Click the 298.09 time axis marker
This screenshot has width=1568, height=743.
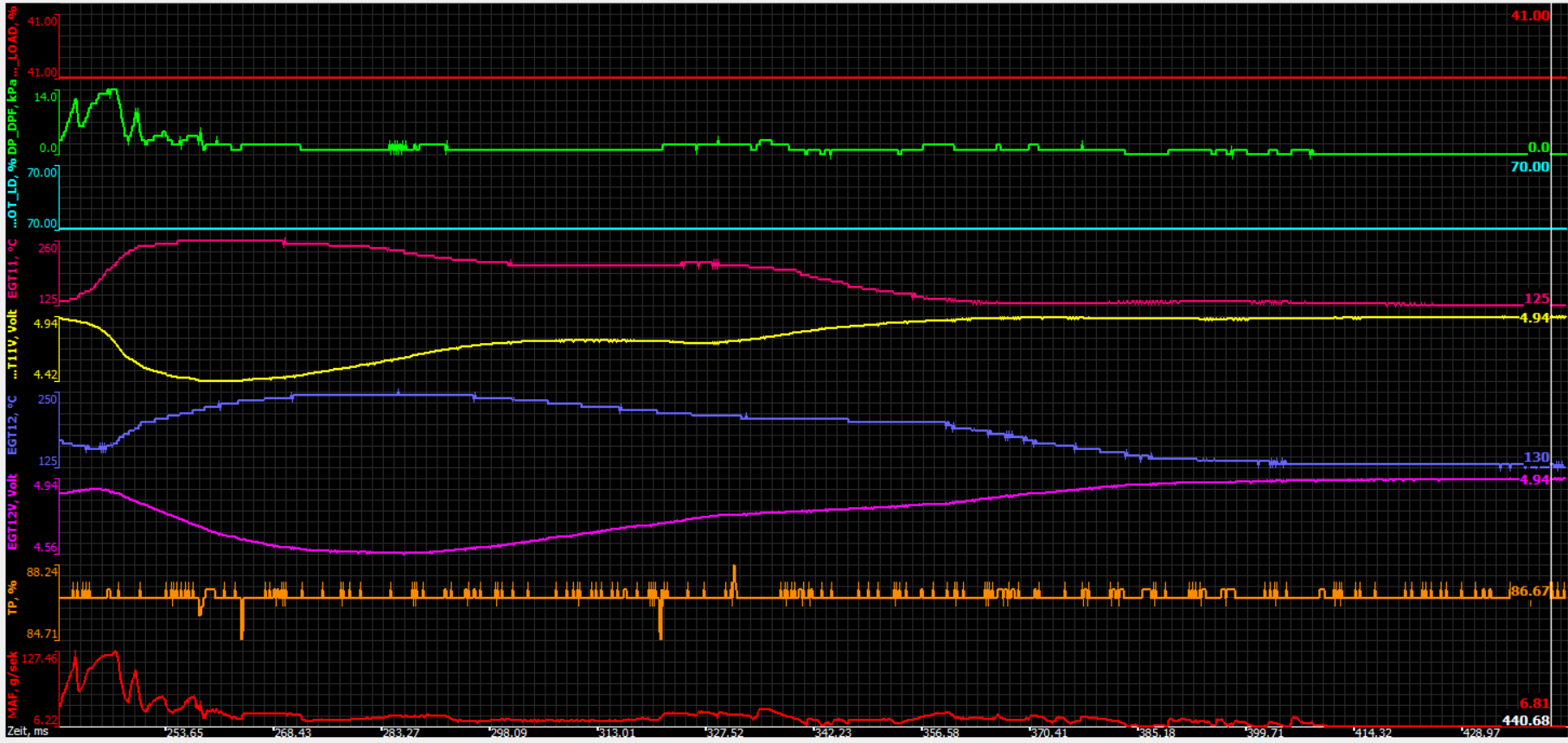click(508, 733)
